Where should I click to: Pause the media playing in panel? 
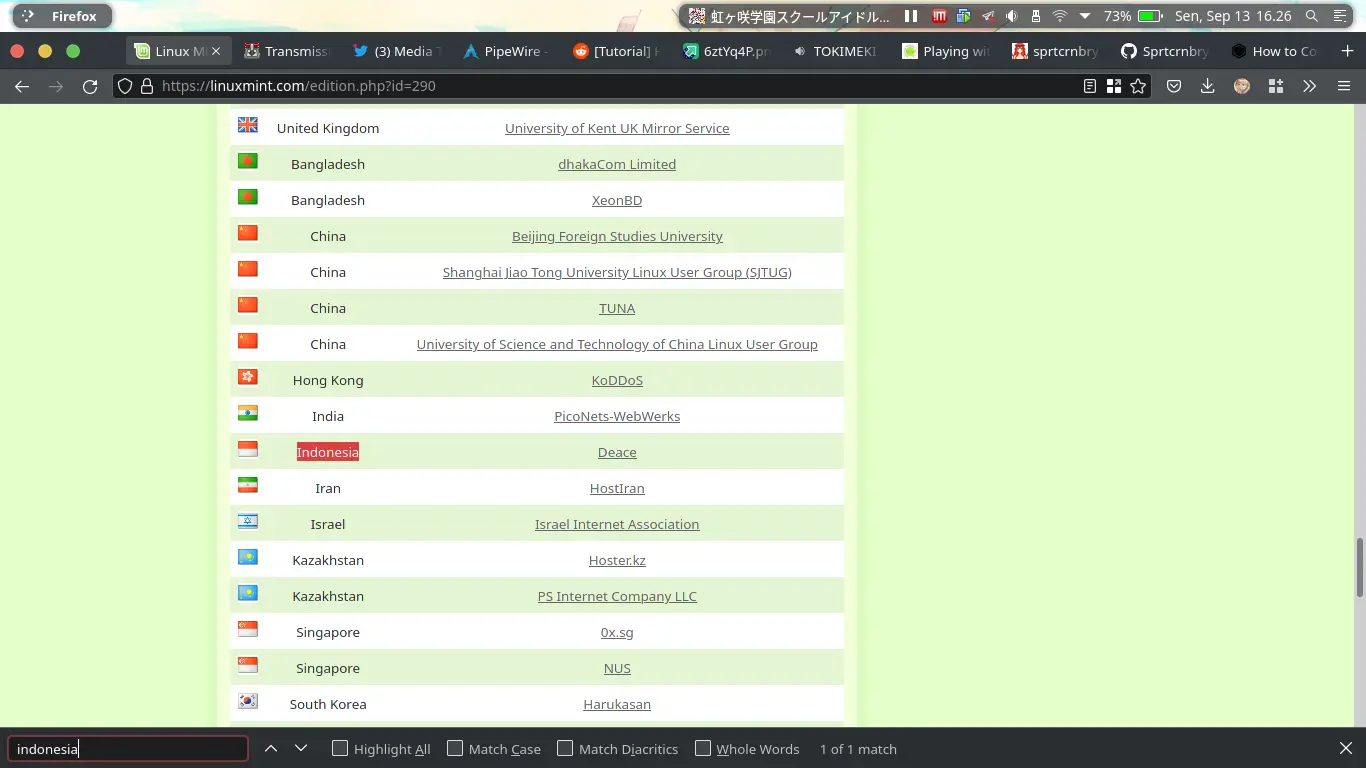pyautogui.click(x=911, y=16)
